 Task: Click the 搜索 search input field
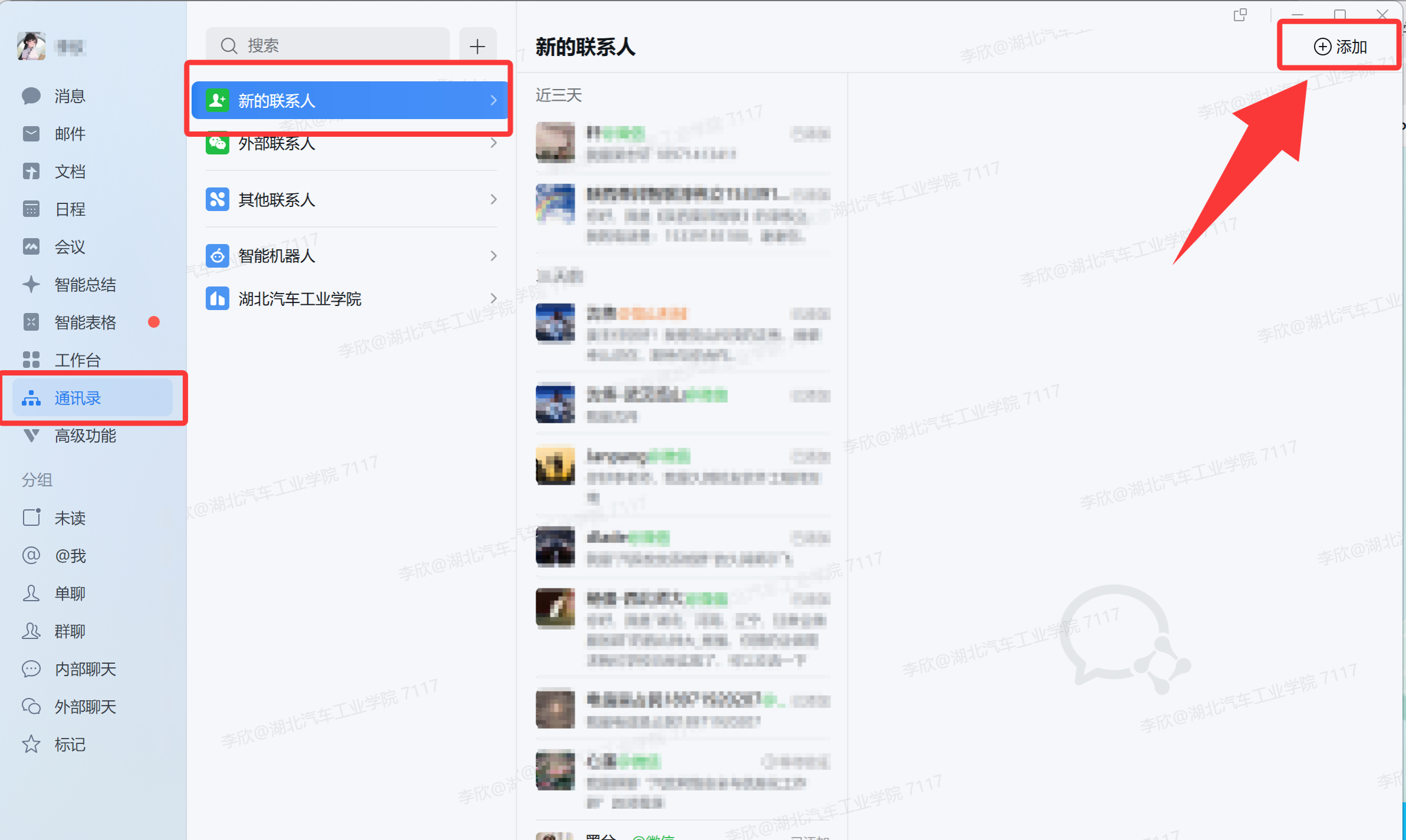click(328, 45)
